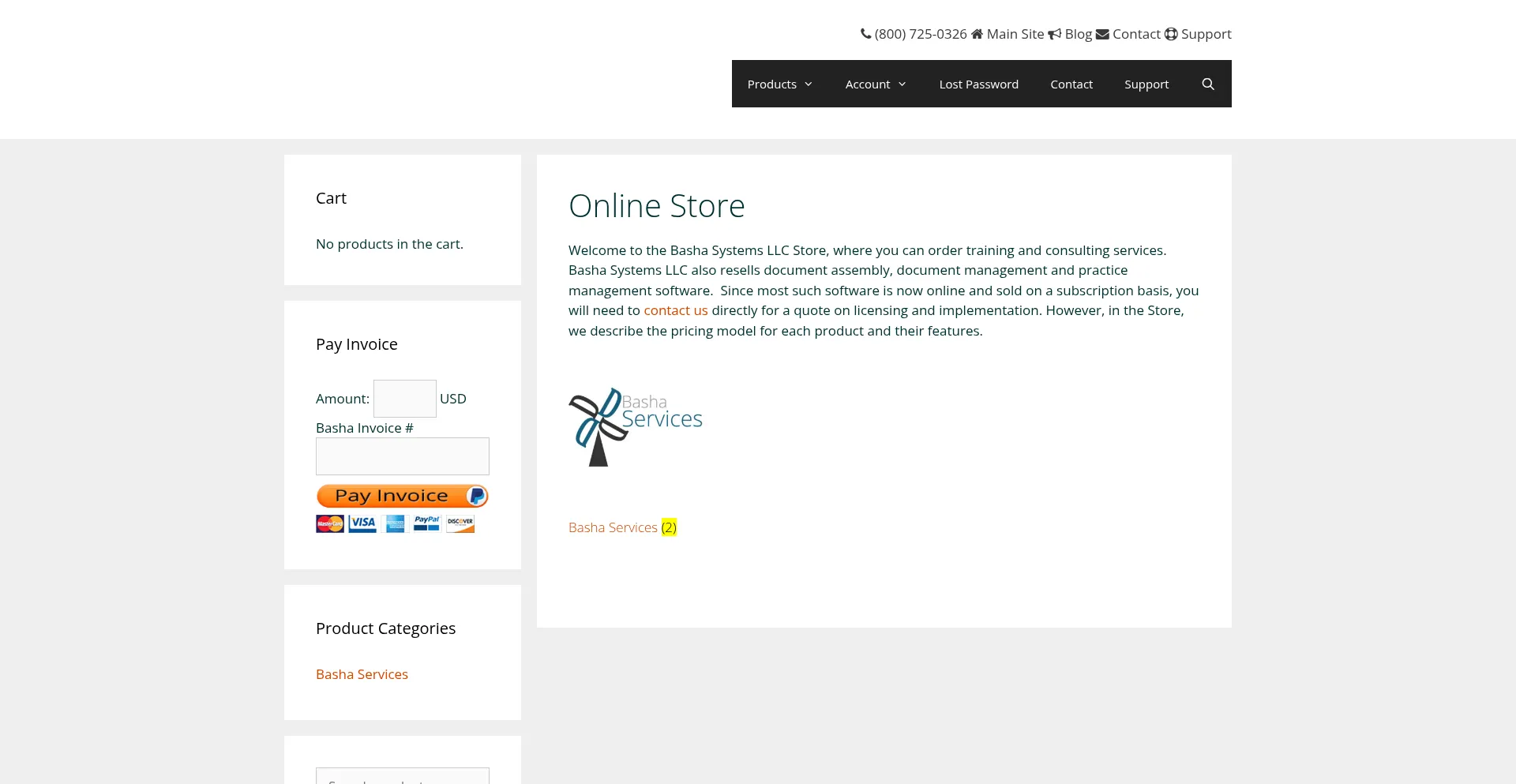Click the VISA card icon
The width and height of the screenshot is (1516, 784).
point(362,523)
